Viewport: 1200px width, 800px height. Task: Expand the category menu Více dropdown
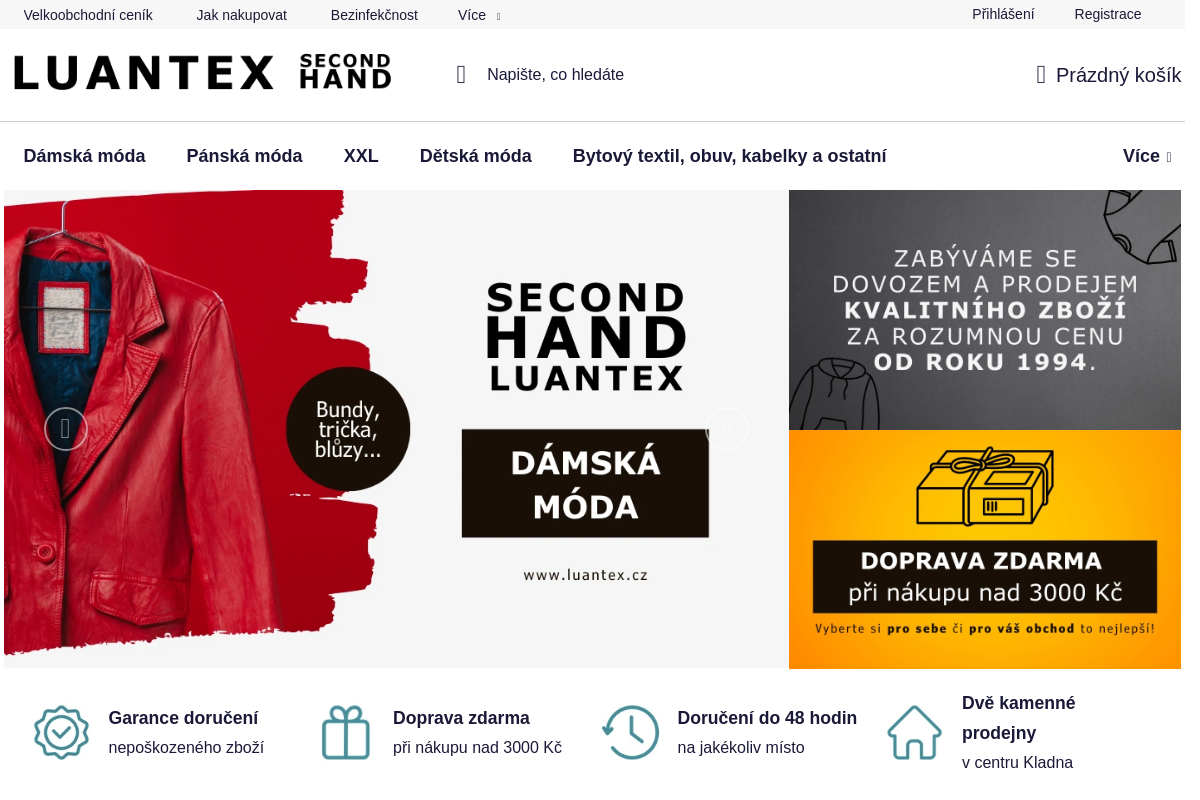click(x=1147, y=156)
